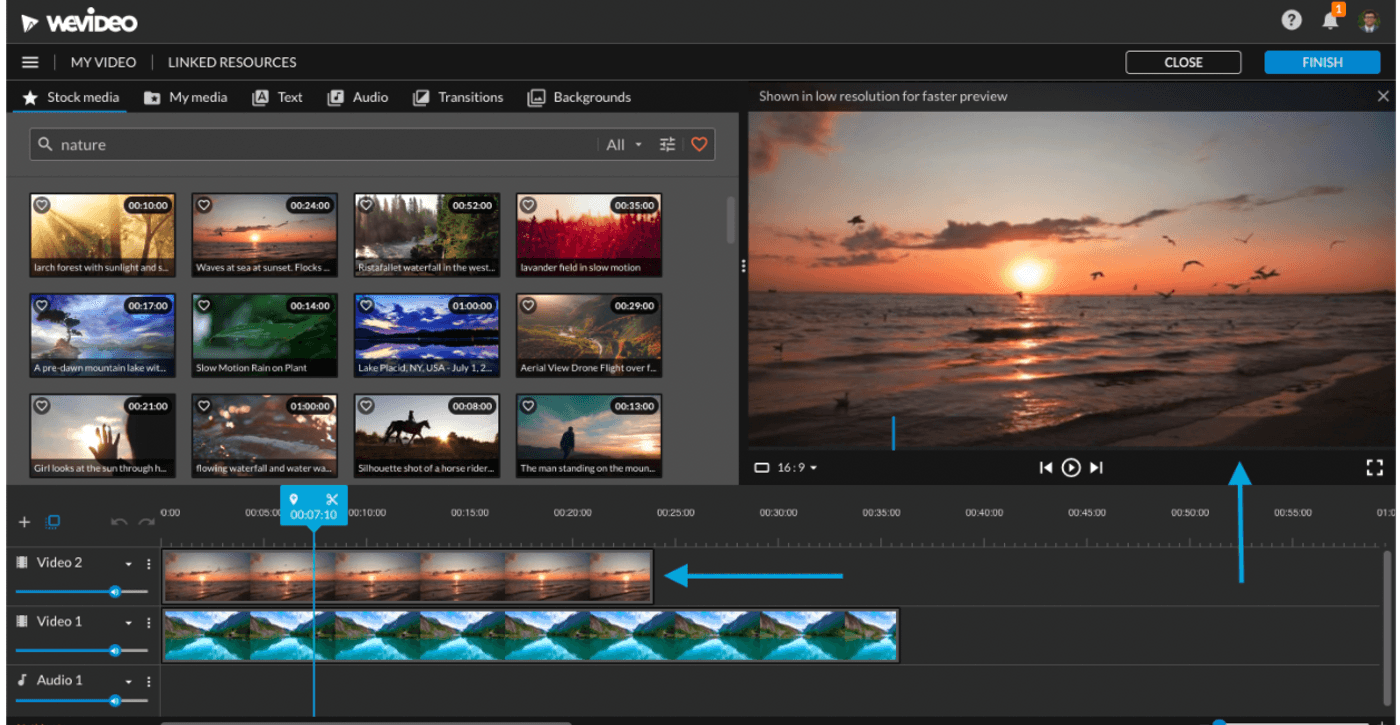Screen dimensions: 1400x725
Task: Select the Girl looks at sun thumbnail
Action: (x=102, y=435)
